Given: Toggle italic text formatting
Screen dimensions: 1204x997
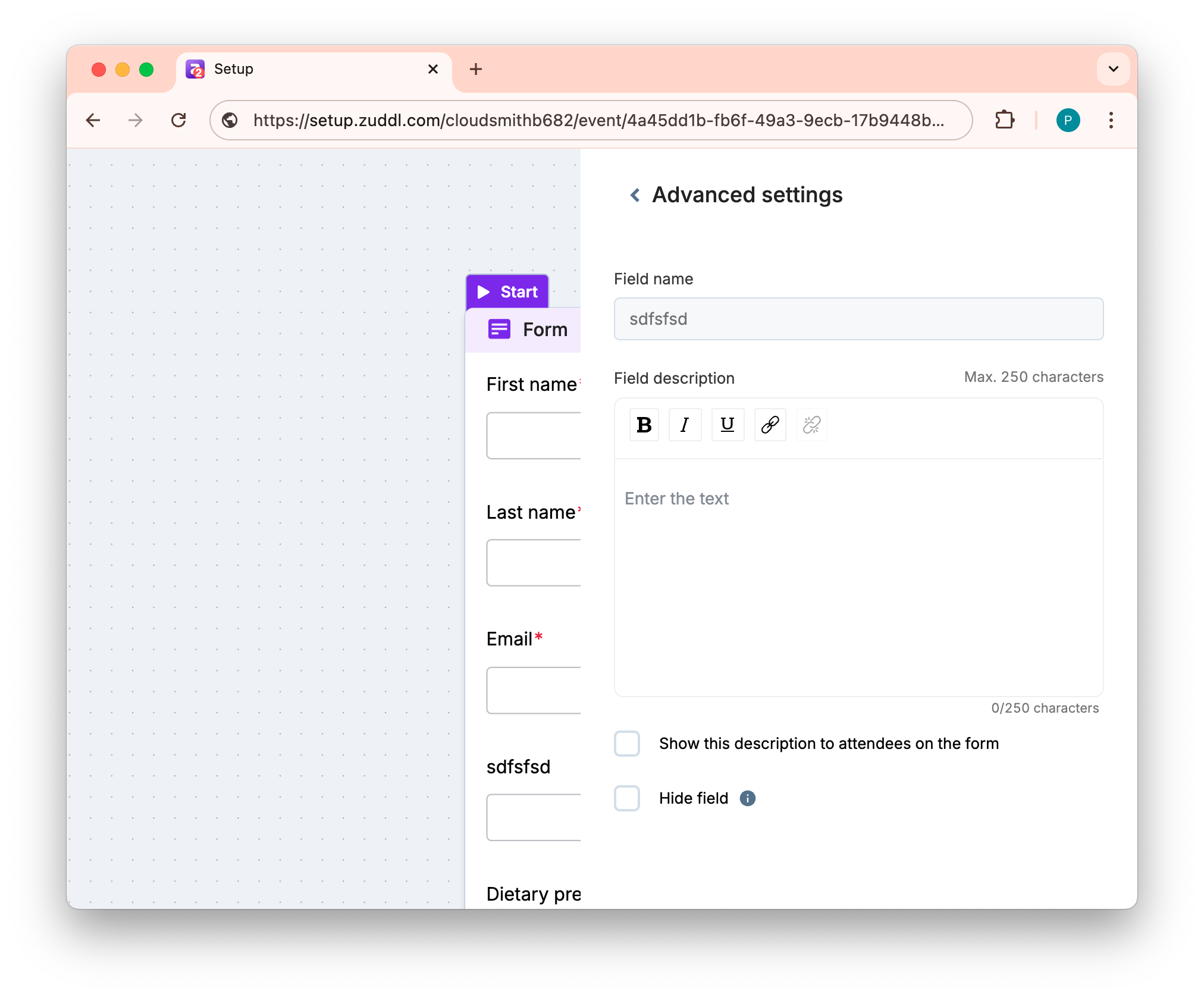Looking at the screenshot, I should click(x=685, y=425).
